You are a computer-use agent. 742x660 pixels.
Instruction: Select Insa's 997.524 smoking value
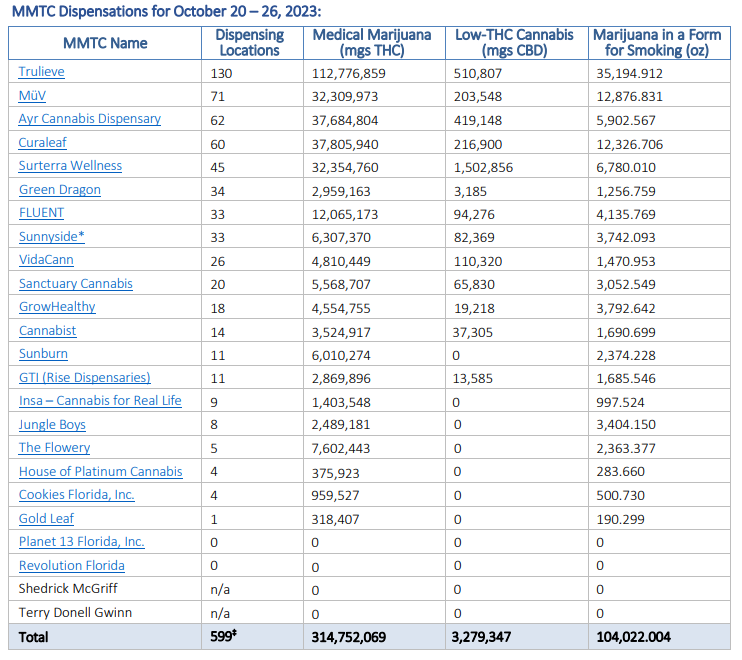(620, 403)
